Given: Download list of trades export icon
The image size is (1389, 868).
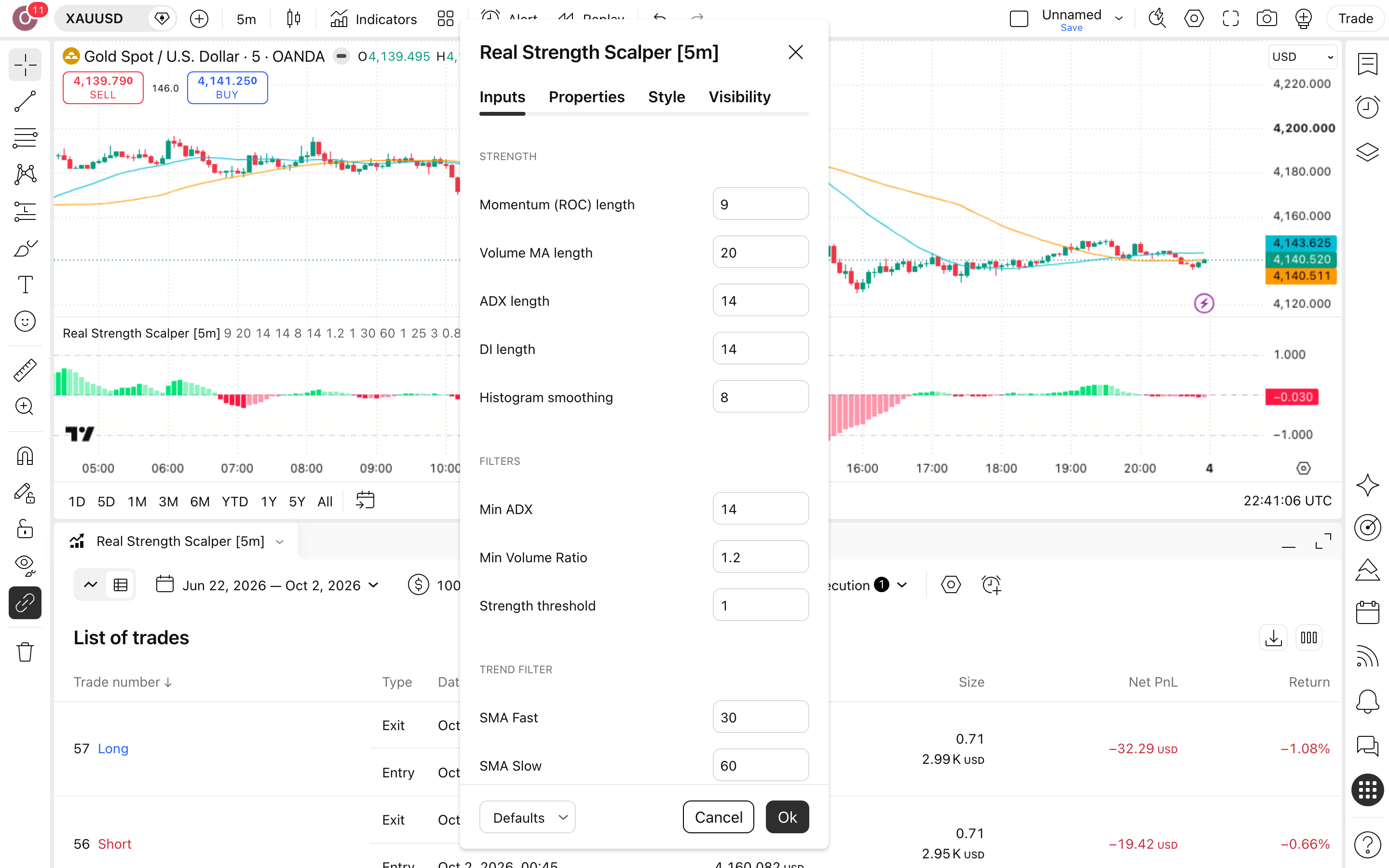Looking at the screenshot, I should click(1273, 638).
